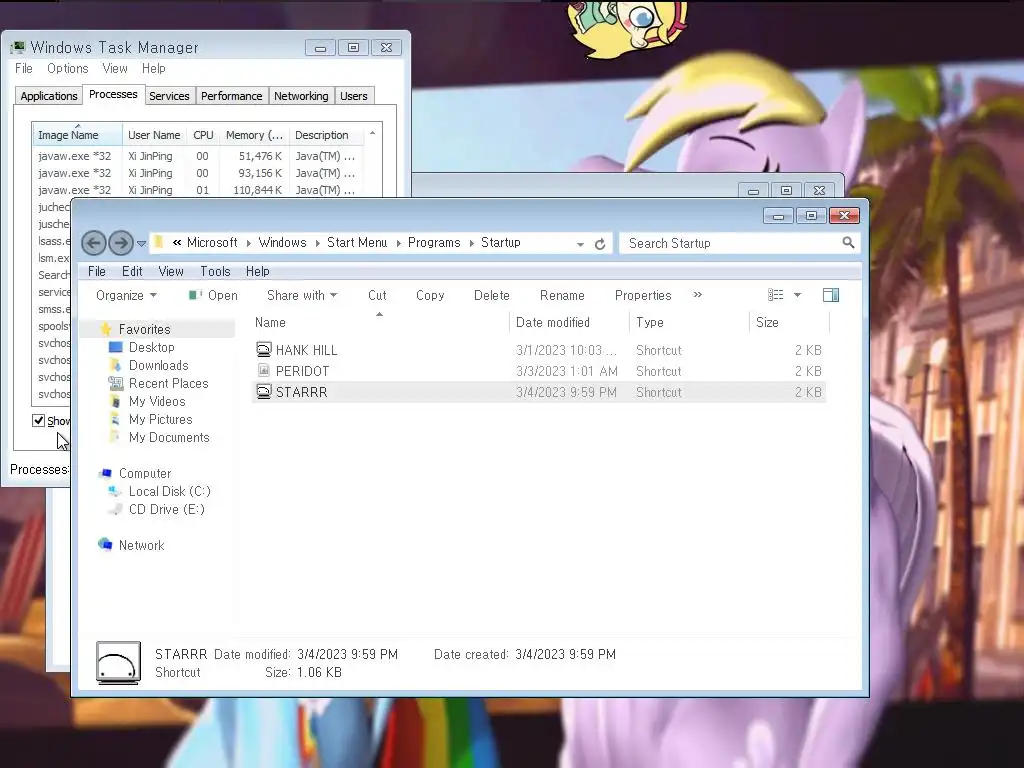Viewport: 1024px width, 768px height.
Task: Open Downloads in Favorites
Action: tap(159, 365)
